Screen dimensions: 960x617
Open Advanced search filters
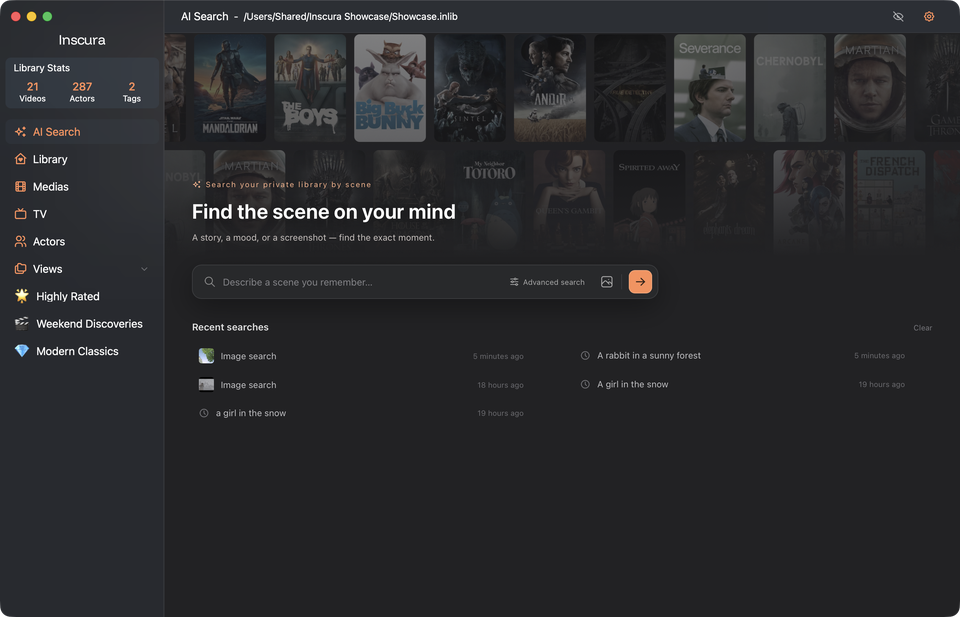[x=547, y=282]
